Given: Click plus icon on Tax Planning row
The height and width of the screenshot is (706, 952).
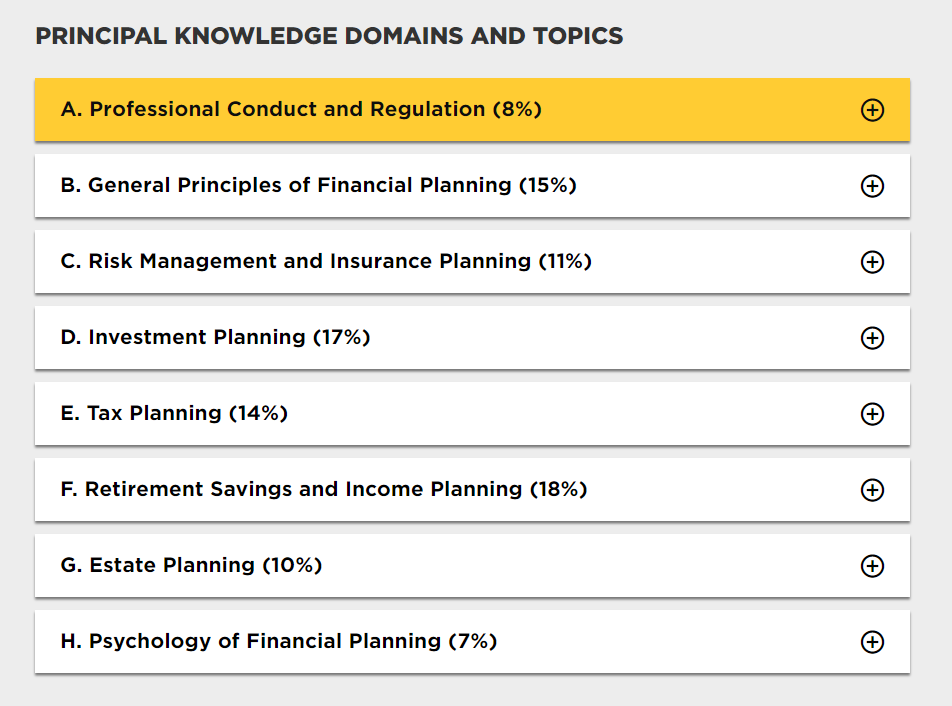Looking at the screenshot, I should (x=872, y=413).
